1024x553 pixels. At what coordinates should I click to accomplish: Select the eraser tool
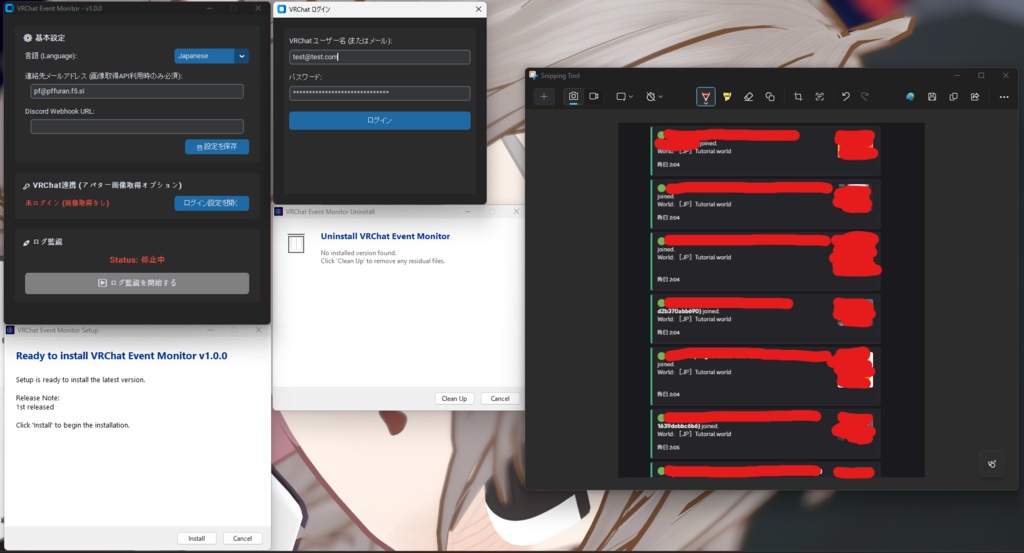748,97
